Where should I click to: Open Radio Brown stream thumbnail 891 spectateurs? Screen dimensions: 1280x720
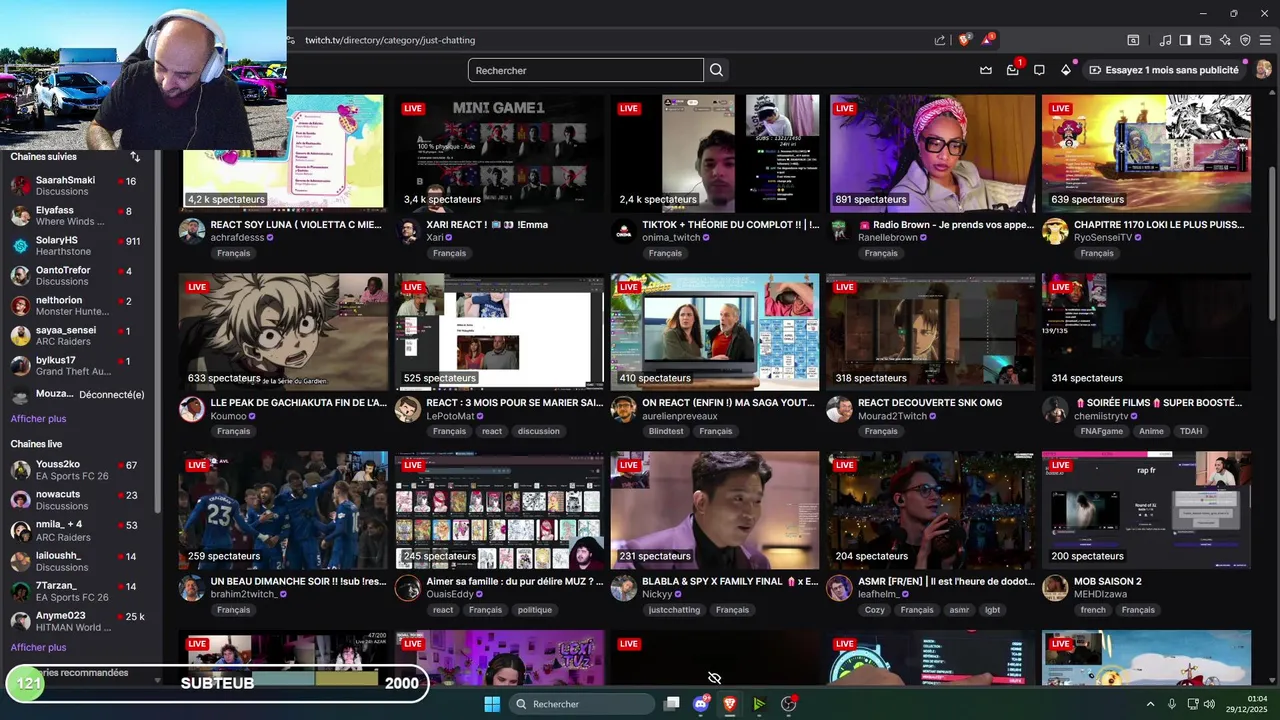pos(931,153)
